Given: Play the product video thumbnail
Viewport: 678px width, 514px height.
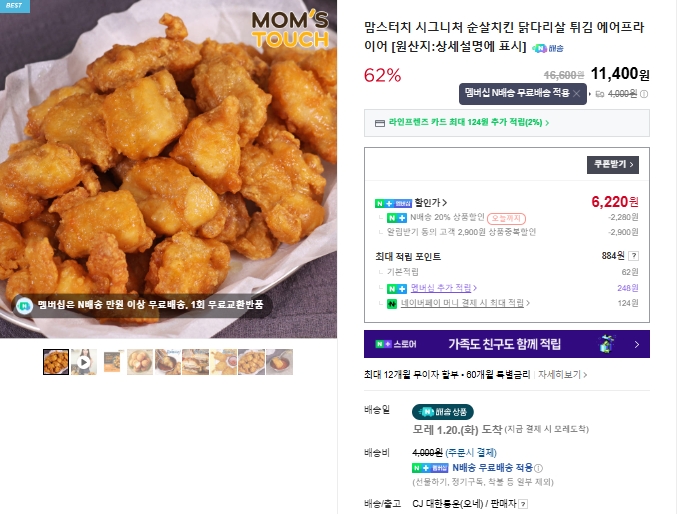Looking at the screenshot, I should pyautogui.click(x=84, y=362).
